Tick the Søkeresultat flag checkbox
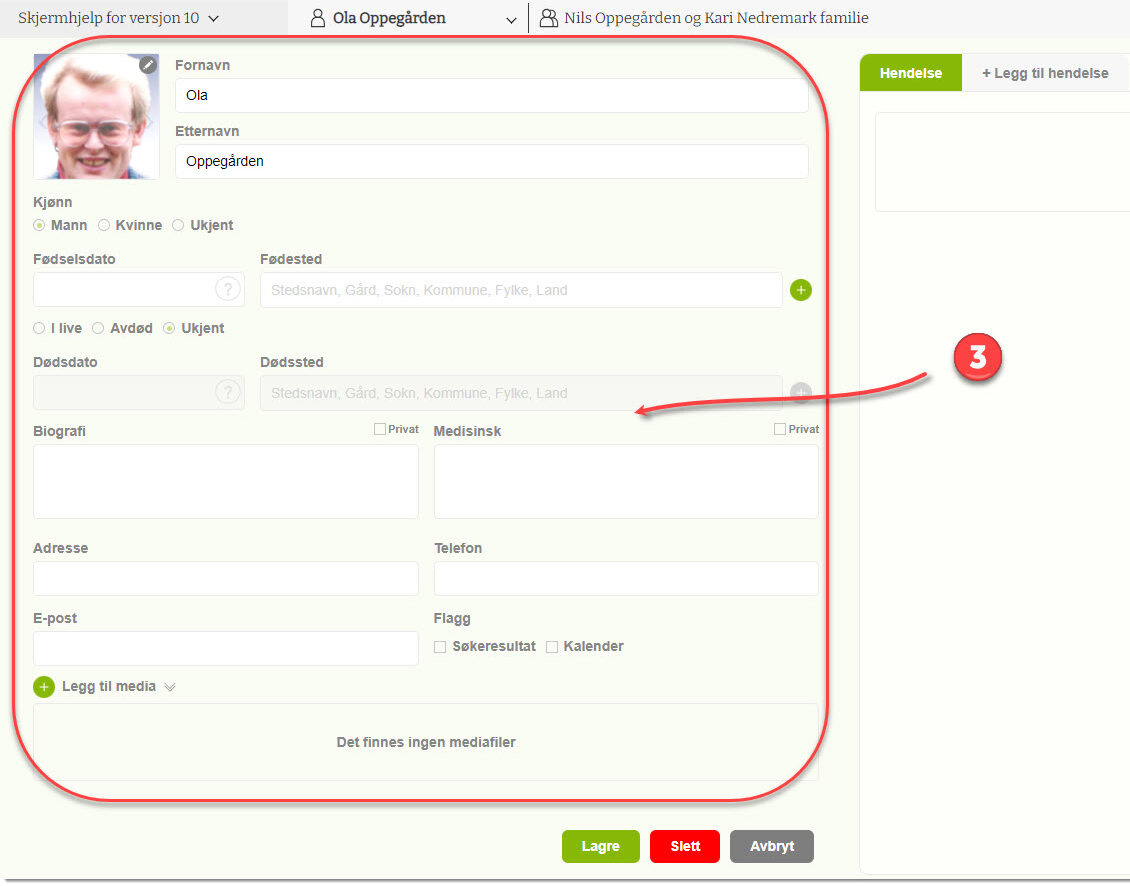 click(x=440, y=647)
